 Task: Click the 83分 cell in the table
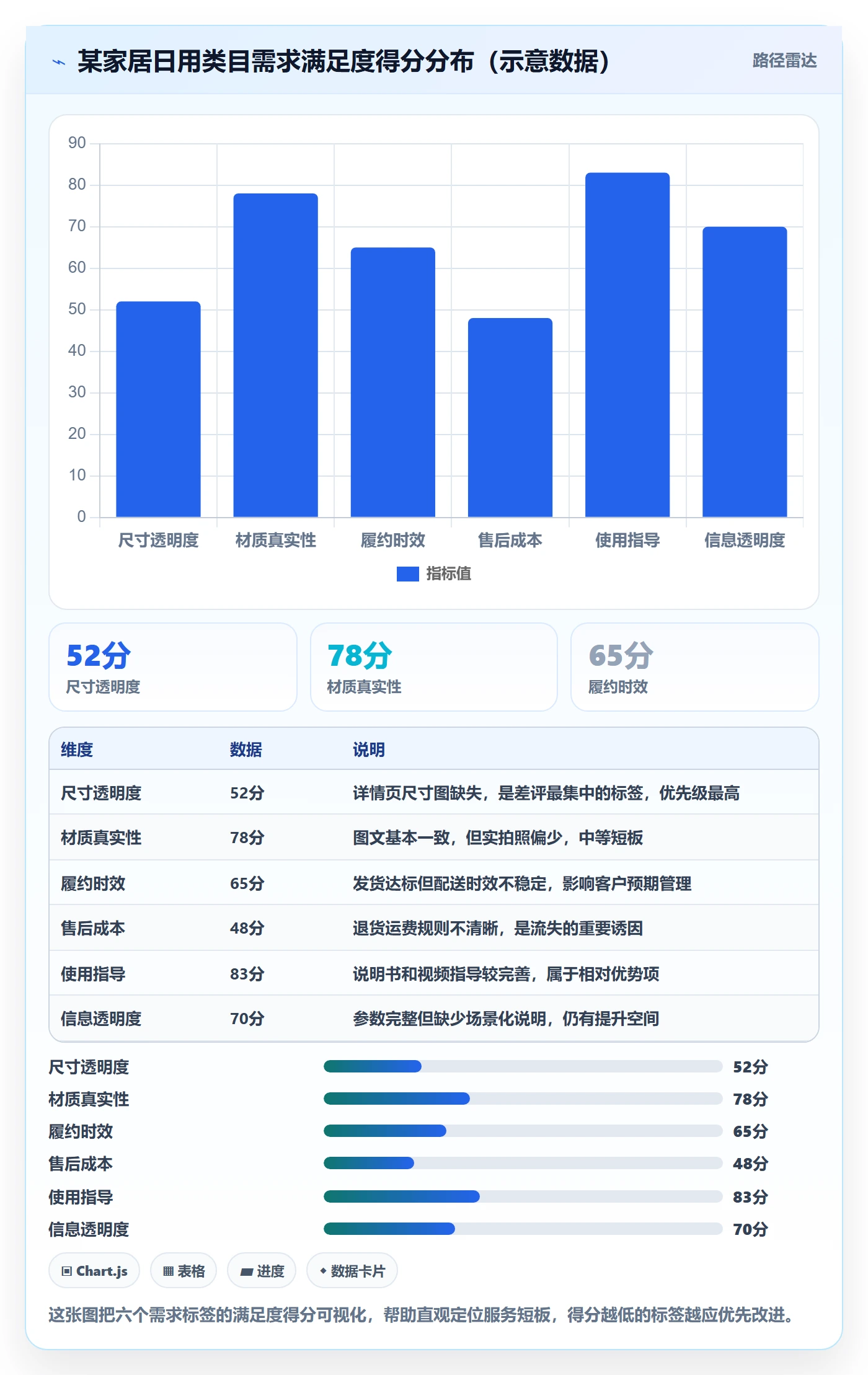coord(247,974)
